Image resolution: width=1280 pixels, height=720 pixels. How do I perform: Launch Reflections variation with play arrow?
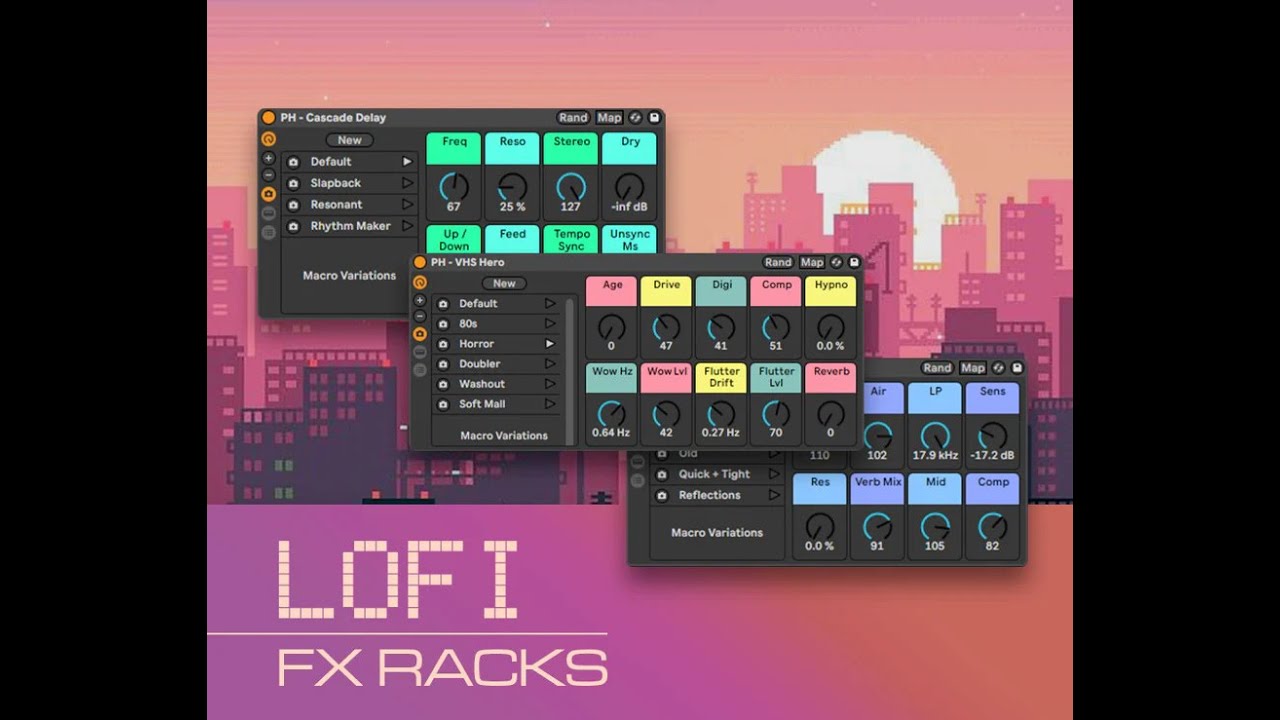tap(774, 495)
